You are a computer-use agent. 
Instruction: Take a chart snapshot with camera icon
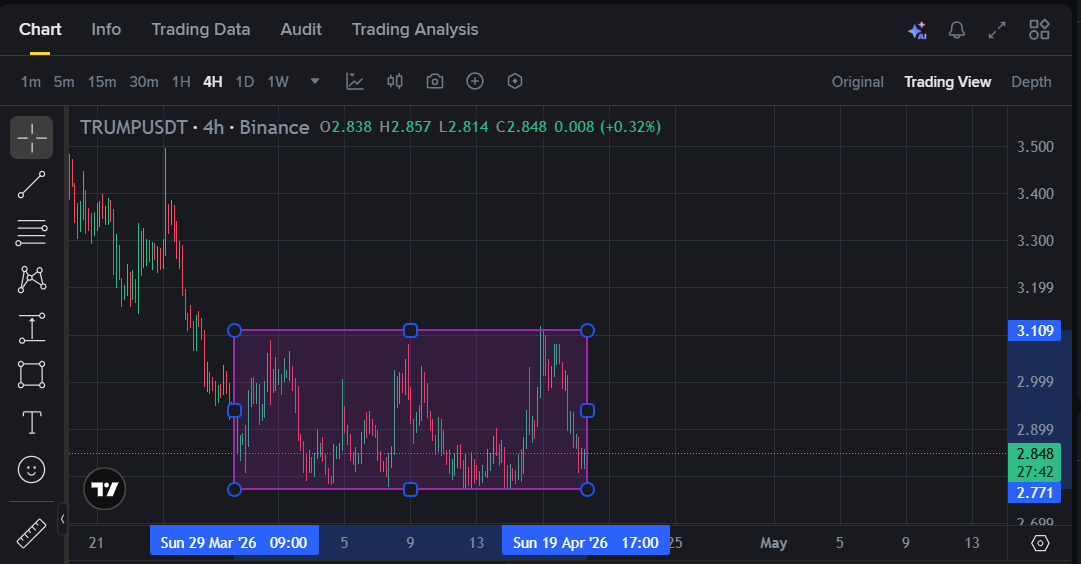coord(434,81)
